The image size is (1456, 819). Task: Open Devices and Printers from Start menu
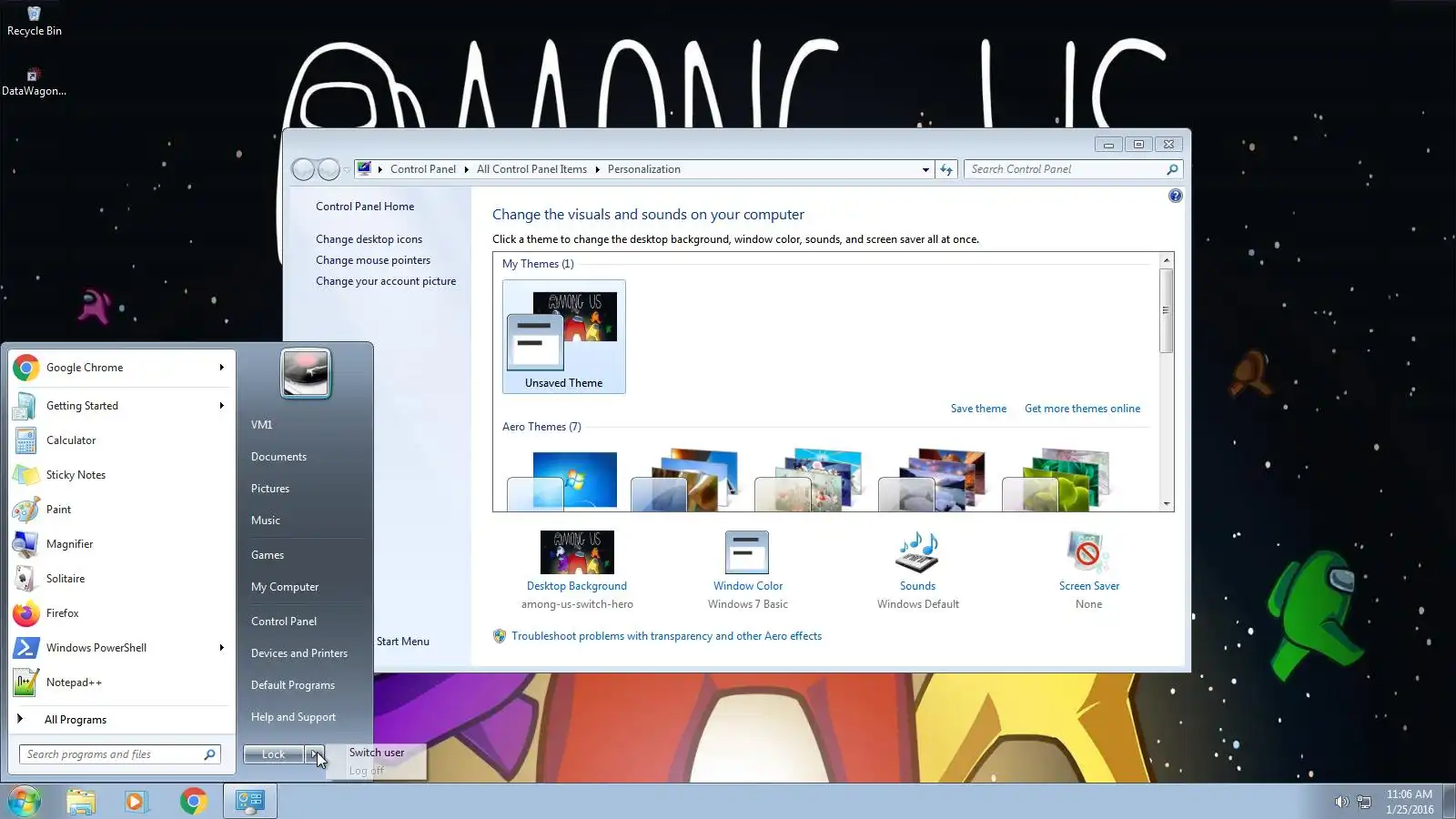299,653
